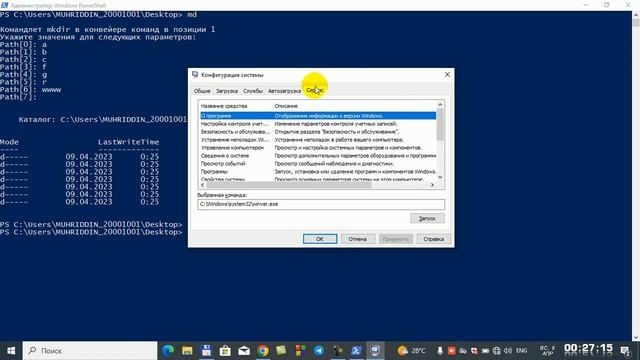Open weather widget showing 28°C

point(412,351)
